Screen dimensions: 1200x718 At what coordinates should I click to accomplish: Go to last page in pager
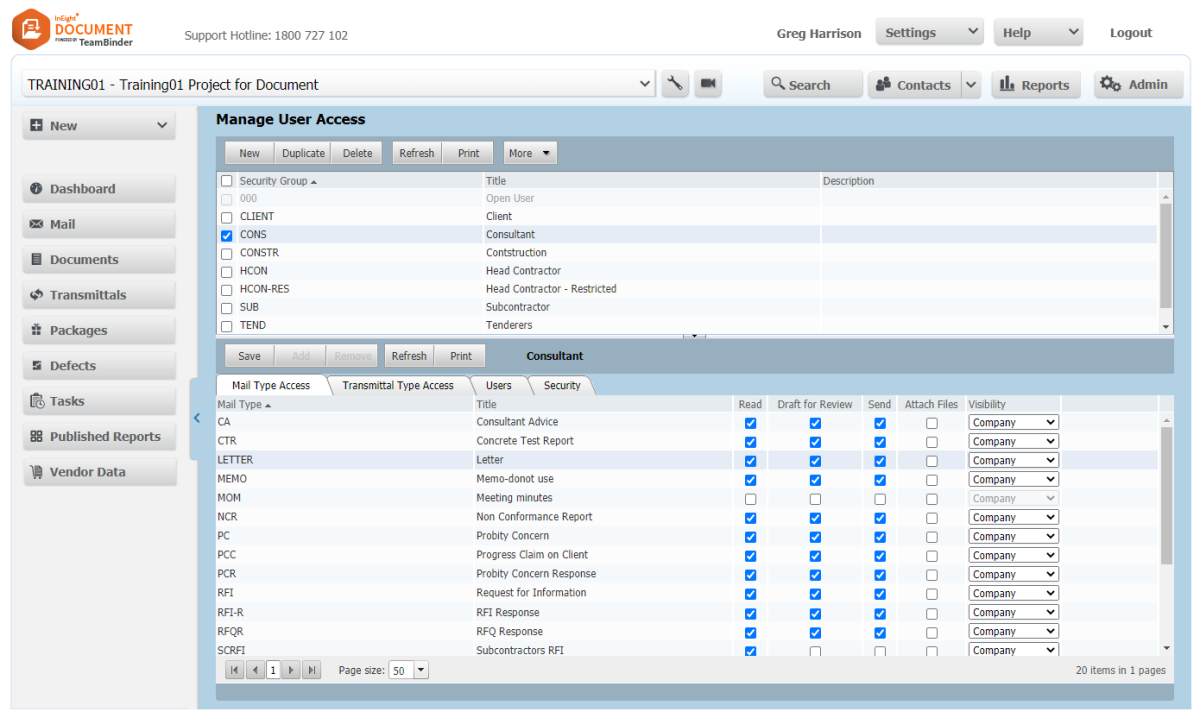(x=311, y=671)
